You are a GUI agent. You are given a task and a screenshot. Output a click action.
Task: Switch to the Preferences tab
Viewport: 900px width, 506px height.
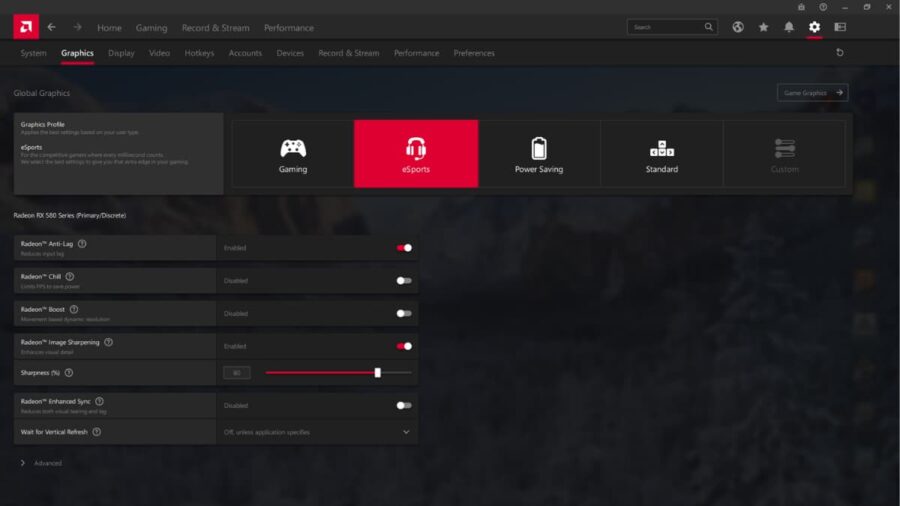pos(474,53)
